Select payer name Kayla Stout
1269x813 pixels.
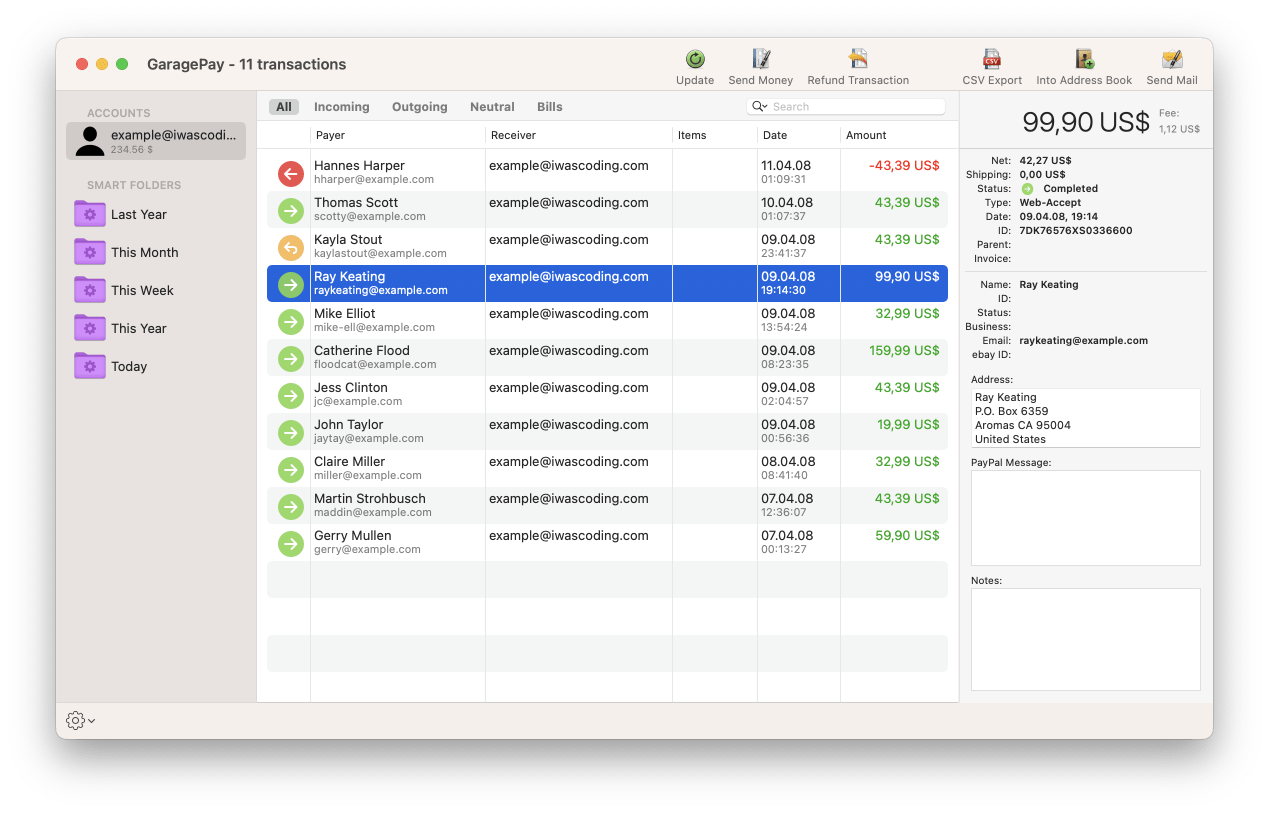point(348,240)
